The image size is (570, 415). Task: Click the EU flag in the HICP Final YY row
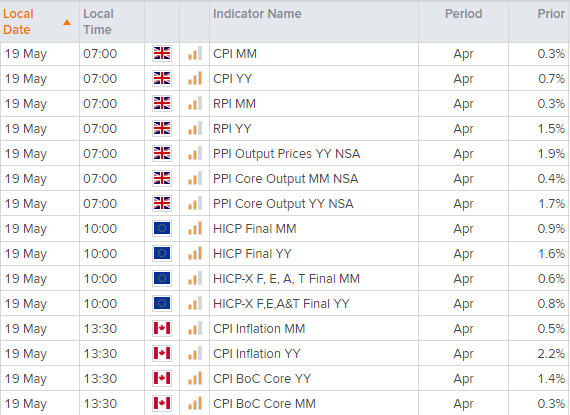162,253
